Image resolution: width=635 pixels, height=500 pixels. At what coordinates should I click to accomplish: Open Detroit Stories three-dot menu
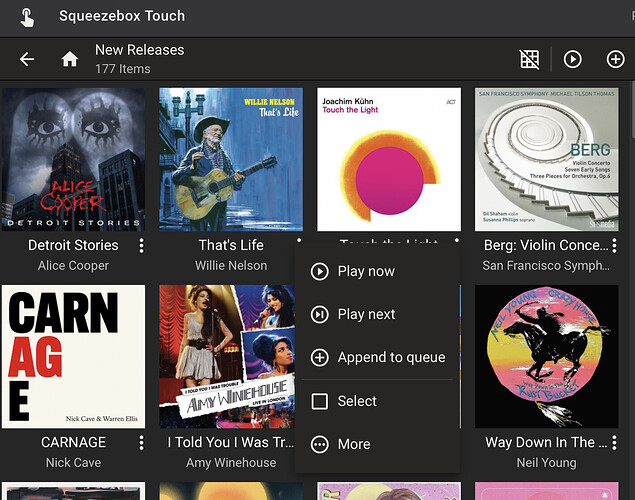point(142,245)
